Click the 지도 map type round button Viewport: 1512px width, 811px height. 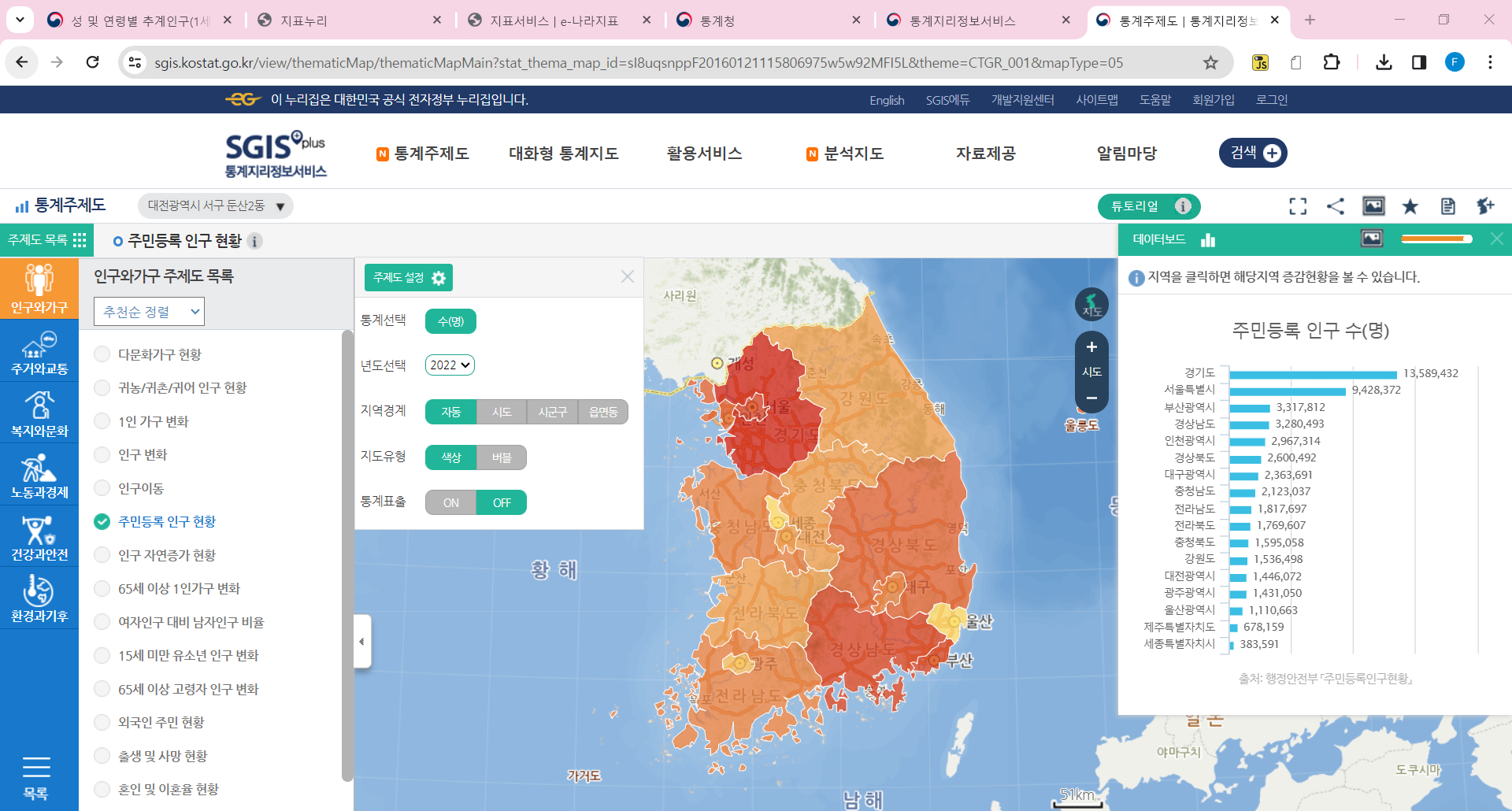click(x=1091, y=304)
